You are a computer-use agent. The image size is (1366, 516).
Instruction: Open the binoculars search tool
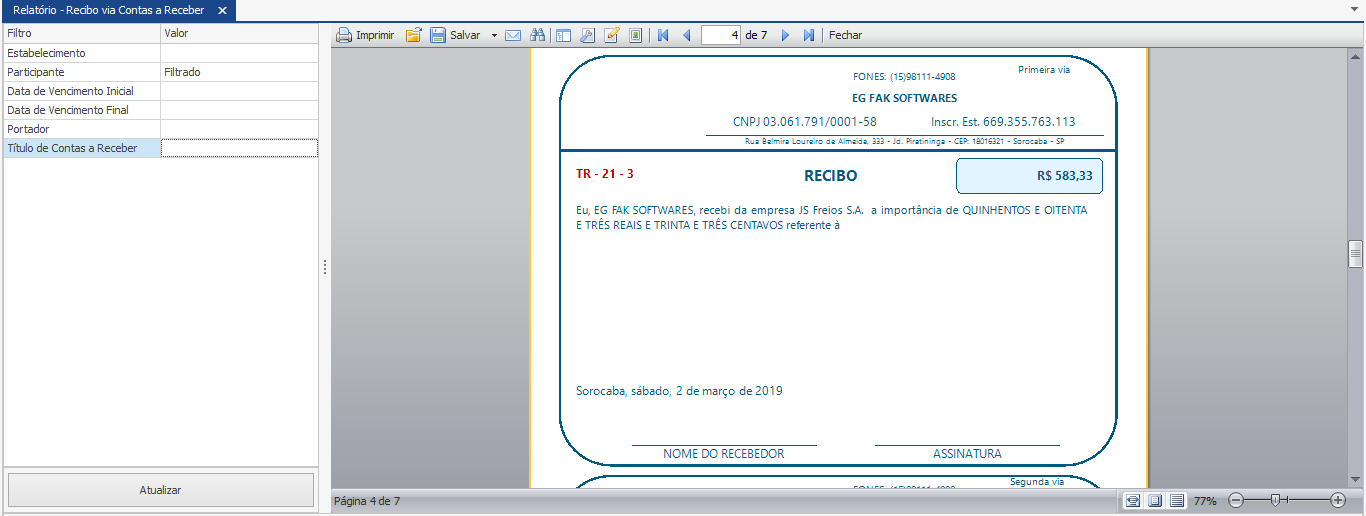(537, 35)
